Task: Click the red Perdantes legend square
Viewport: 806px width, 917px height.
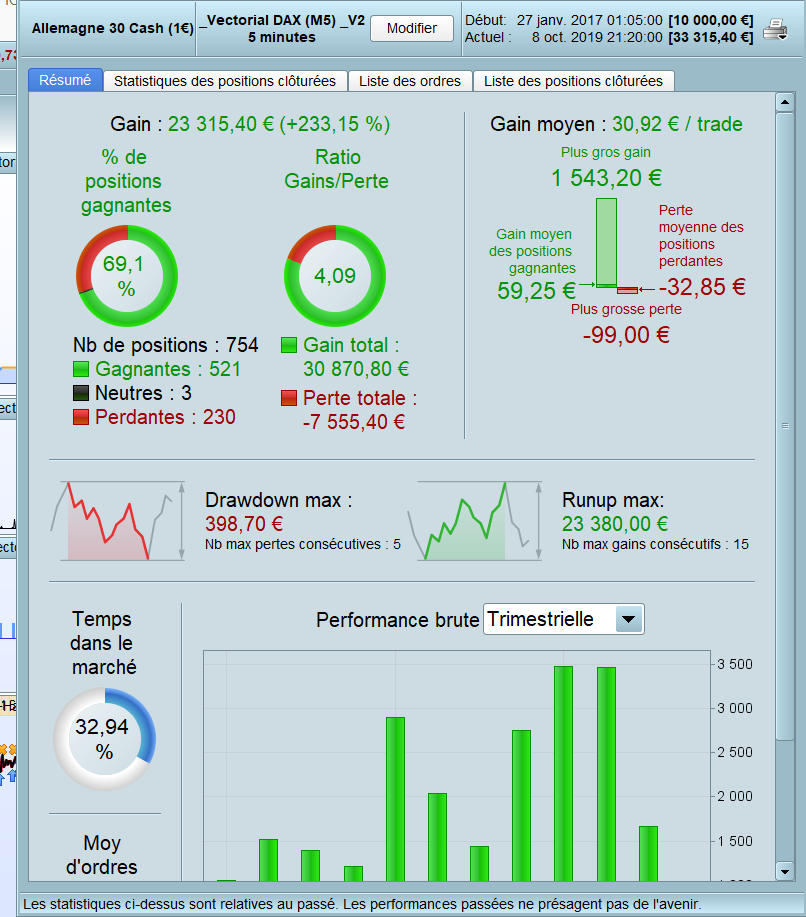Action: point(81,417)
